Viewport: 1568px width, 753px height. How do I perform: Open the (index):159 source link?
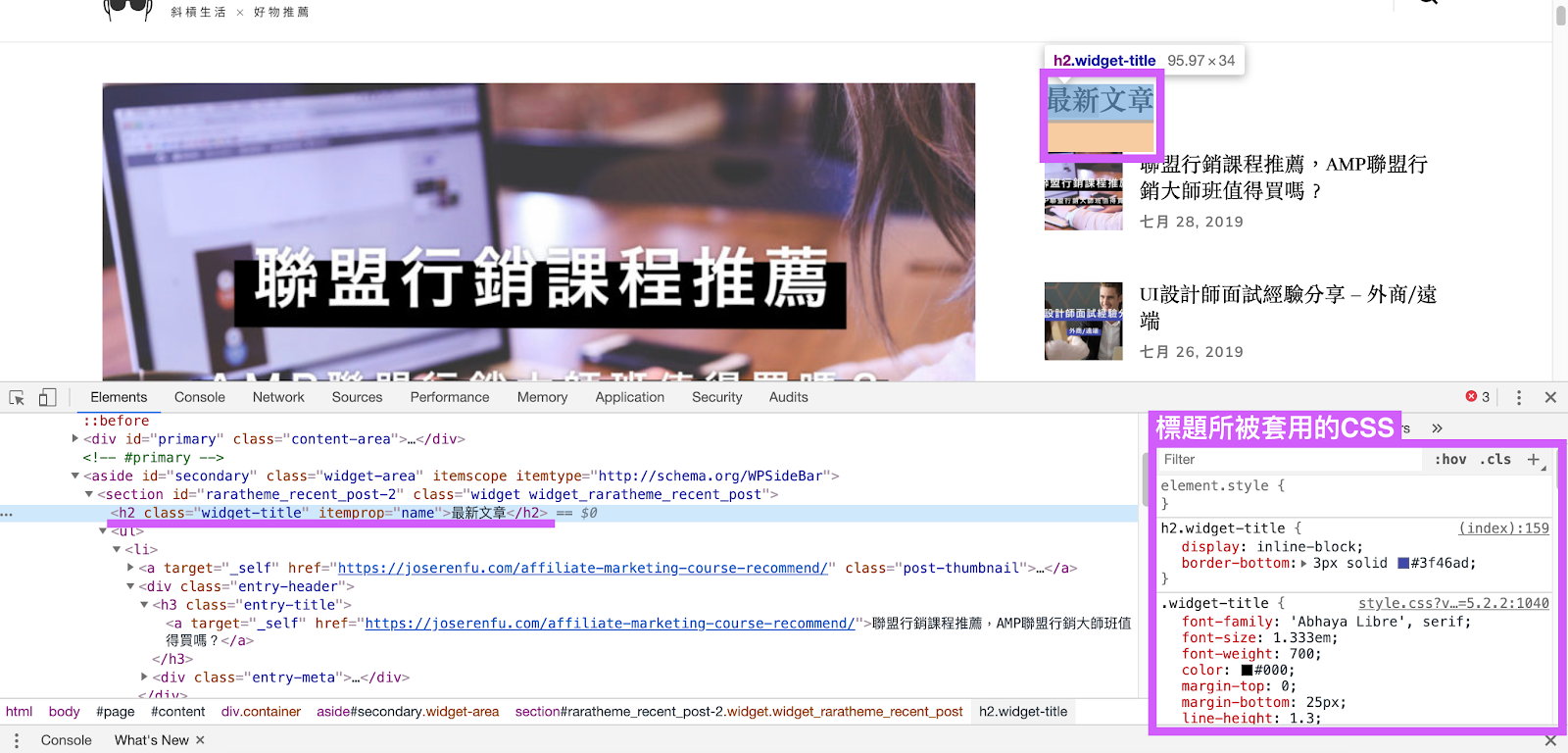point(1504,528)
